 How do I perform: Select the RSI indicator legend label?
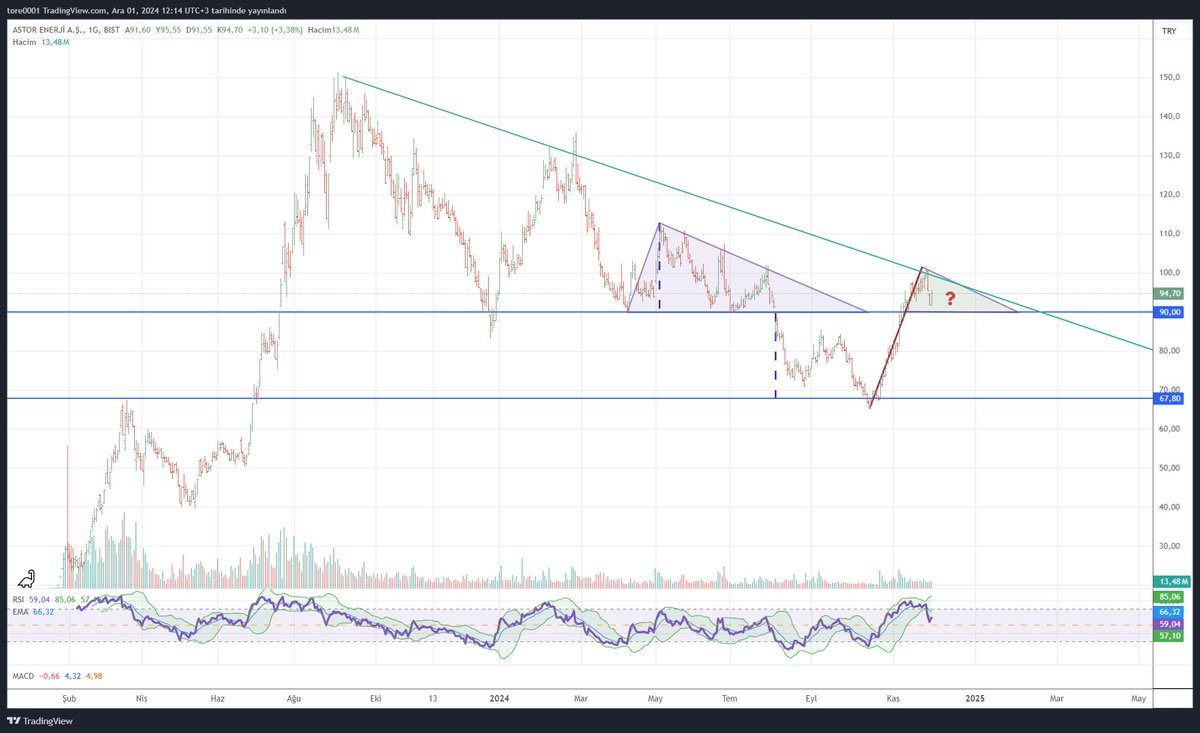[x=19, y=599]
